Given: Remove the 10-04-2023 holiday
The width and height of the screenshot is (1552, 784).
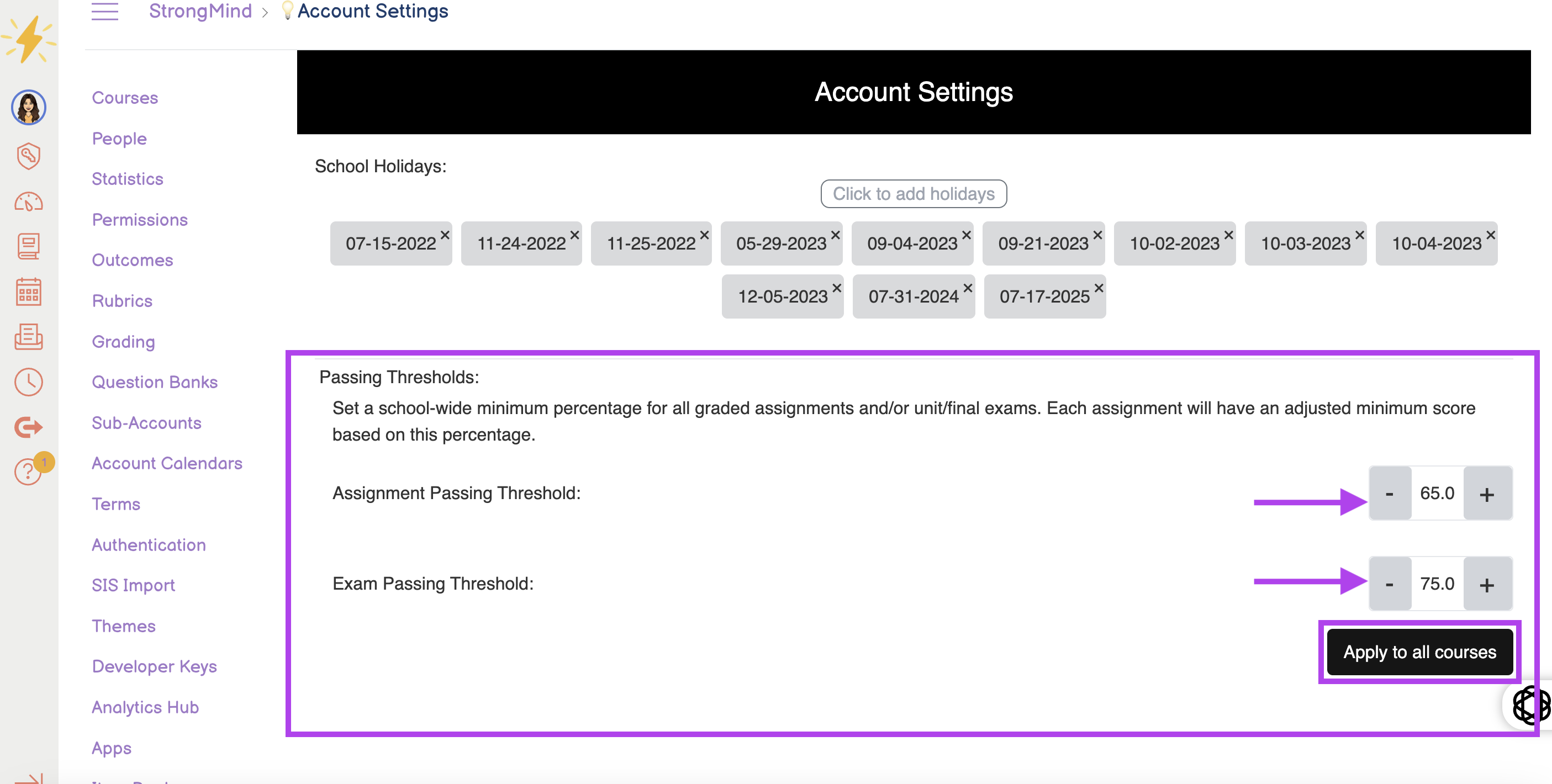Looking at the screenshot, I should pyautogui.click(x=1490, y=235).
